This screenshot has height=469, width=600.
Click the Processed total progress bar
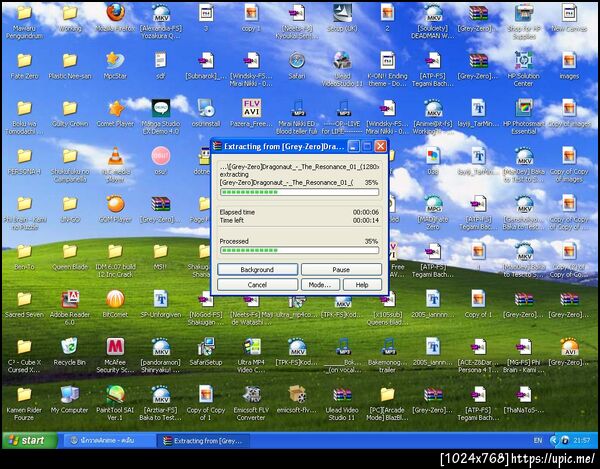(300, 251)
